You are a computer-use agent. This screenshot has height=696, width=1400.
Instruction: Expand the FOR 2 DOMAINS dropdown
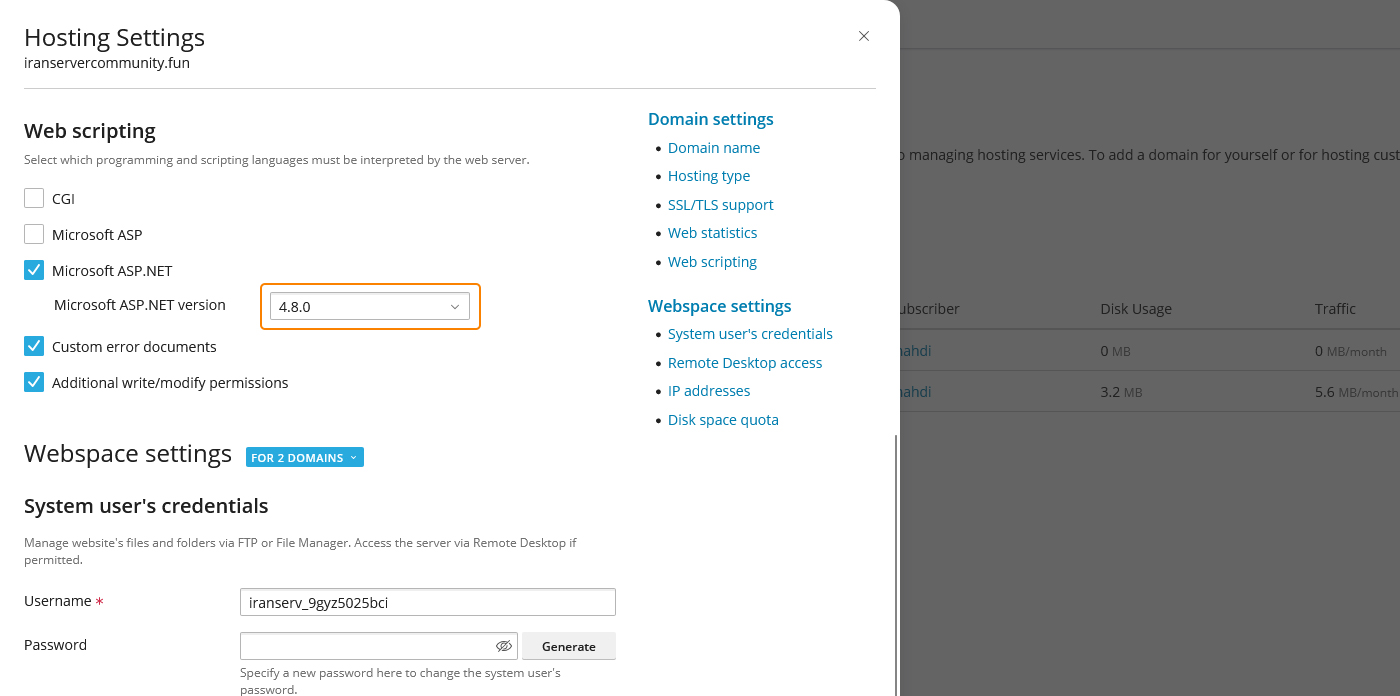click(305, 458)
